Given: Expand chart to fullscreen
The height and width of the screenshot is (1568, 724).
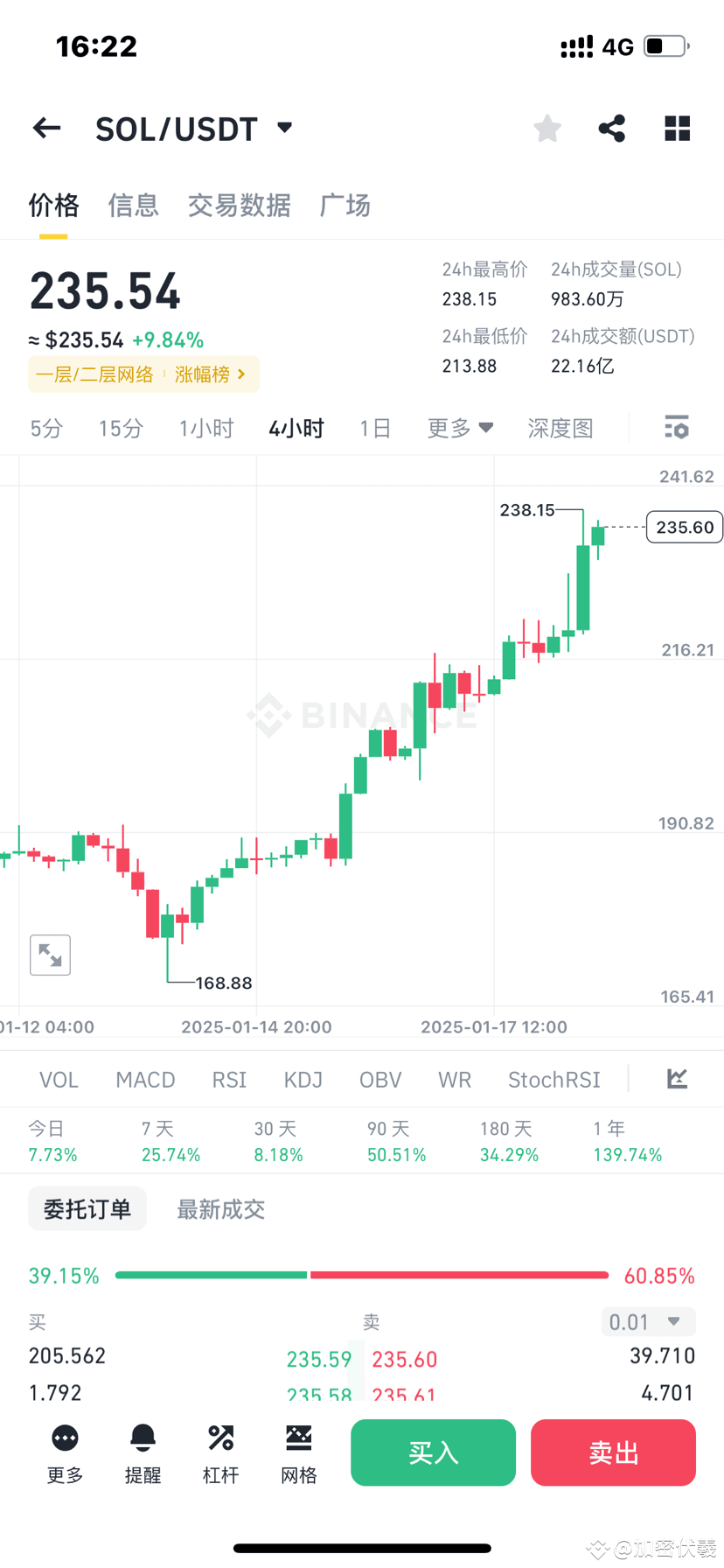Looking at the screenshot, I should click(x=50, y=955).
